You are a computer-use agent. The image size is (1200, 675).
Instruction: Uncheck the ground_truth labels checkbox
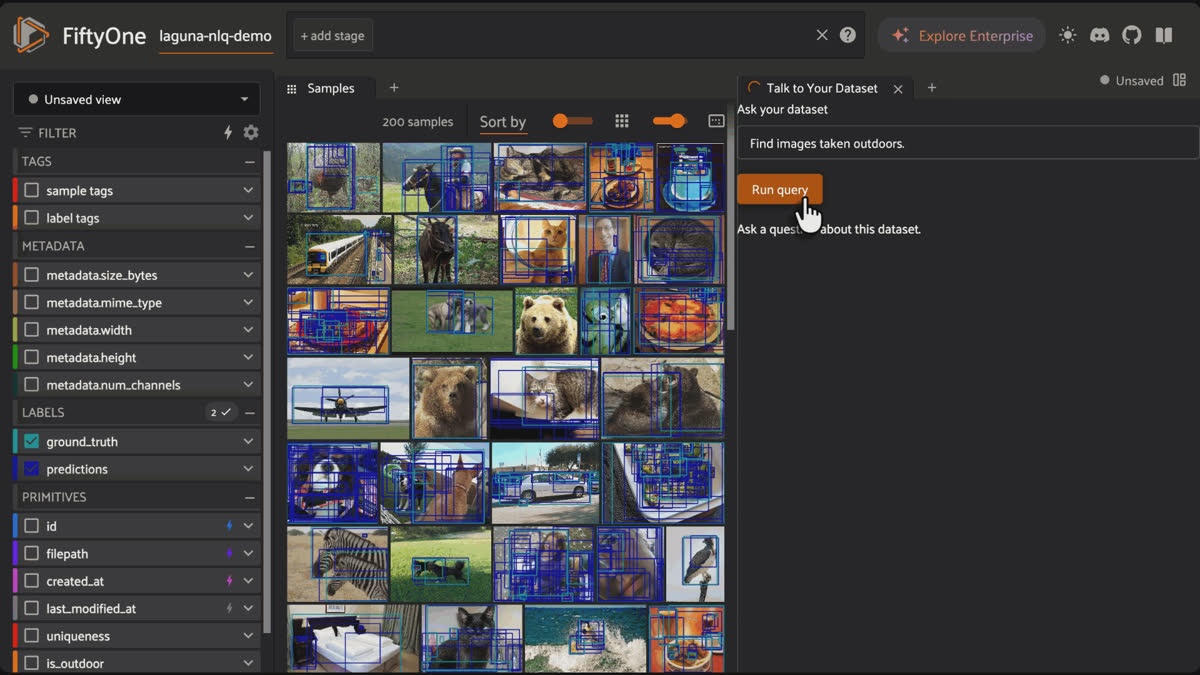(x=32, y=441)
